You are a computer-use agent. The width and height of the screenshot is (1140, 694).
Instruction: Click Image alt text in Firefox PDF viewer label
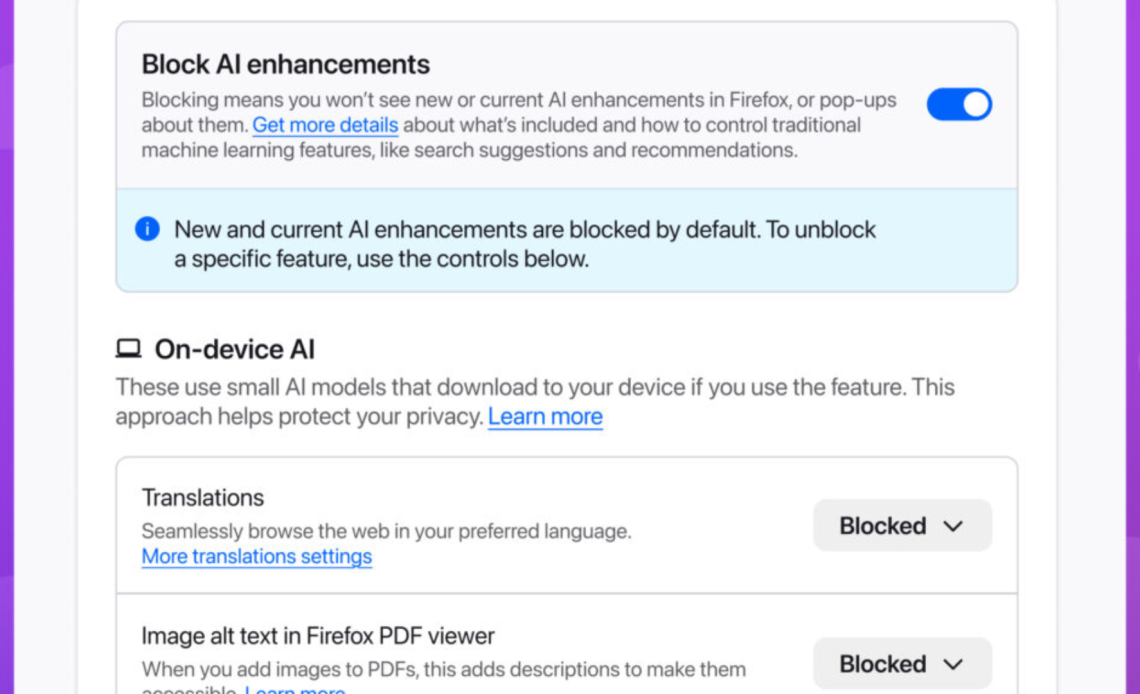[318, 635]
